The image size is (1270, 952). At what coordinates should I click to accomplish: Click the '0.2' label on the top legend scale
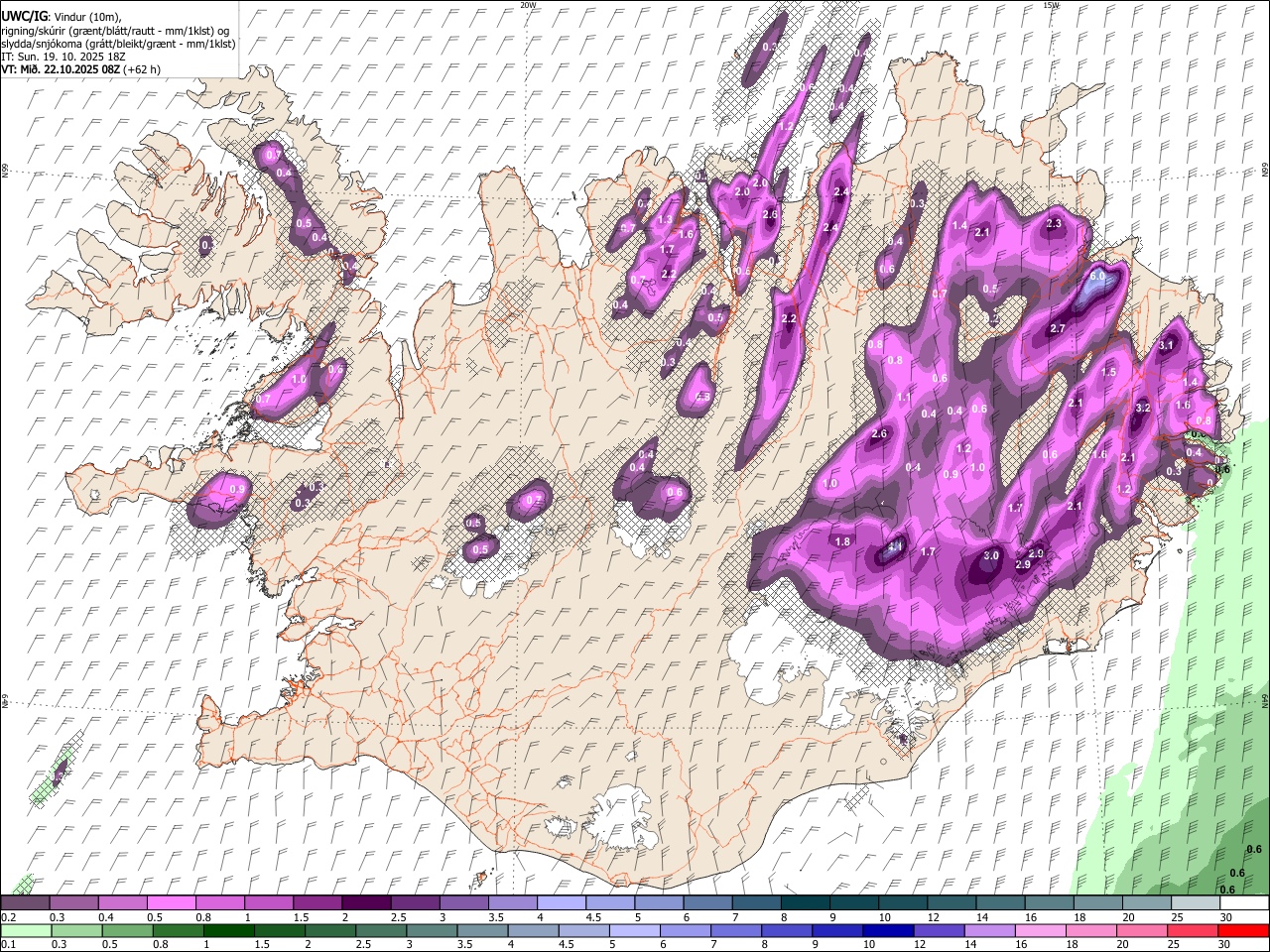click(7, 917)
